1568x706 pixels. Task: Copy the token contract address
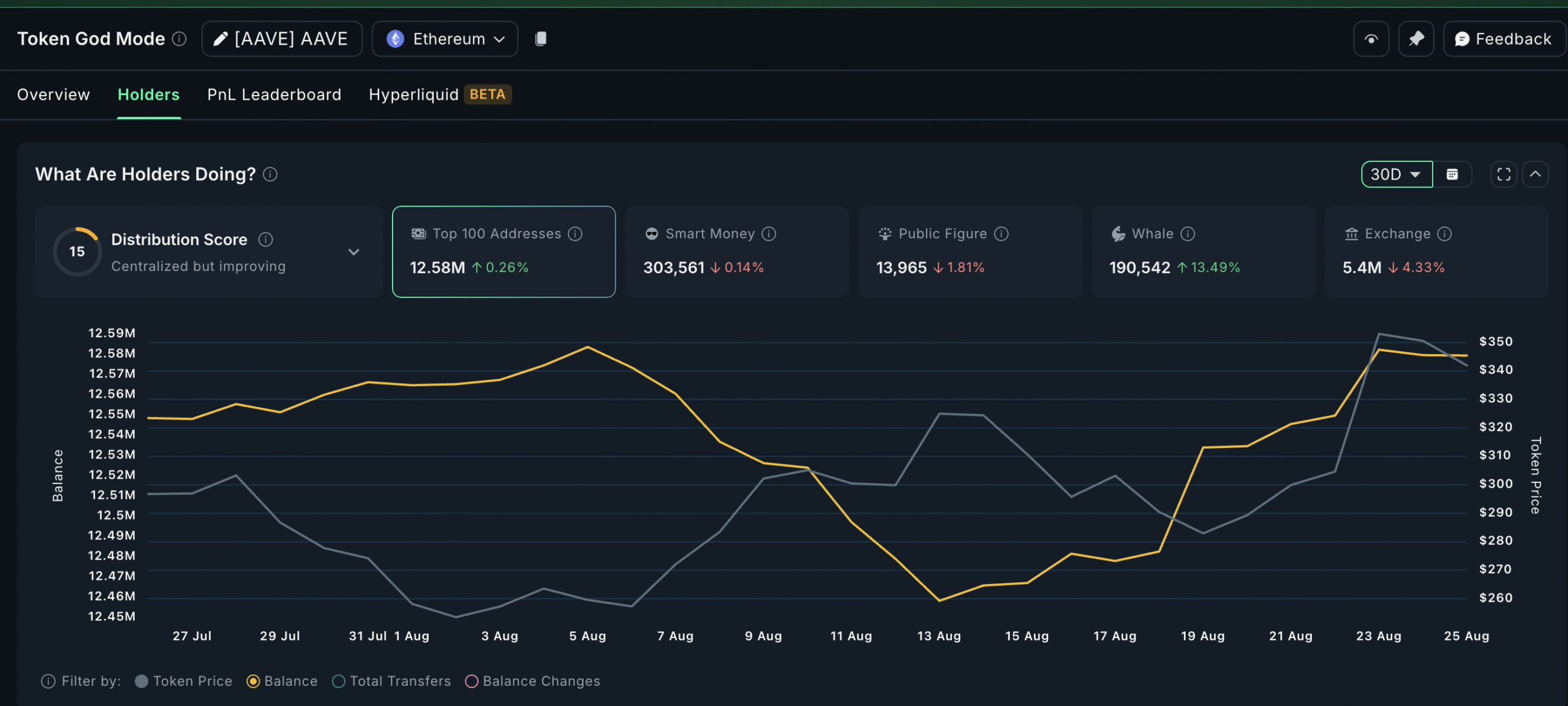click(541, 38)
